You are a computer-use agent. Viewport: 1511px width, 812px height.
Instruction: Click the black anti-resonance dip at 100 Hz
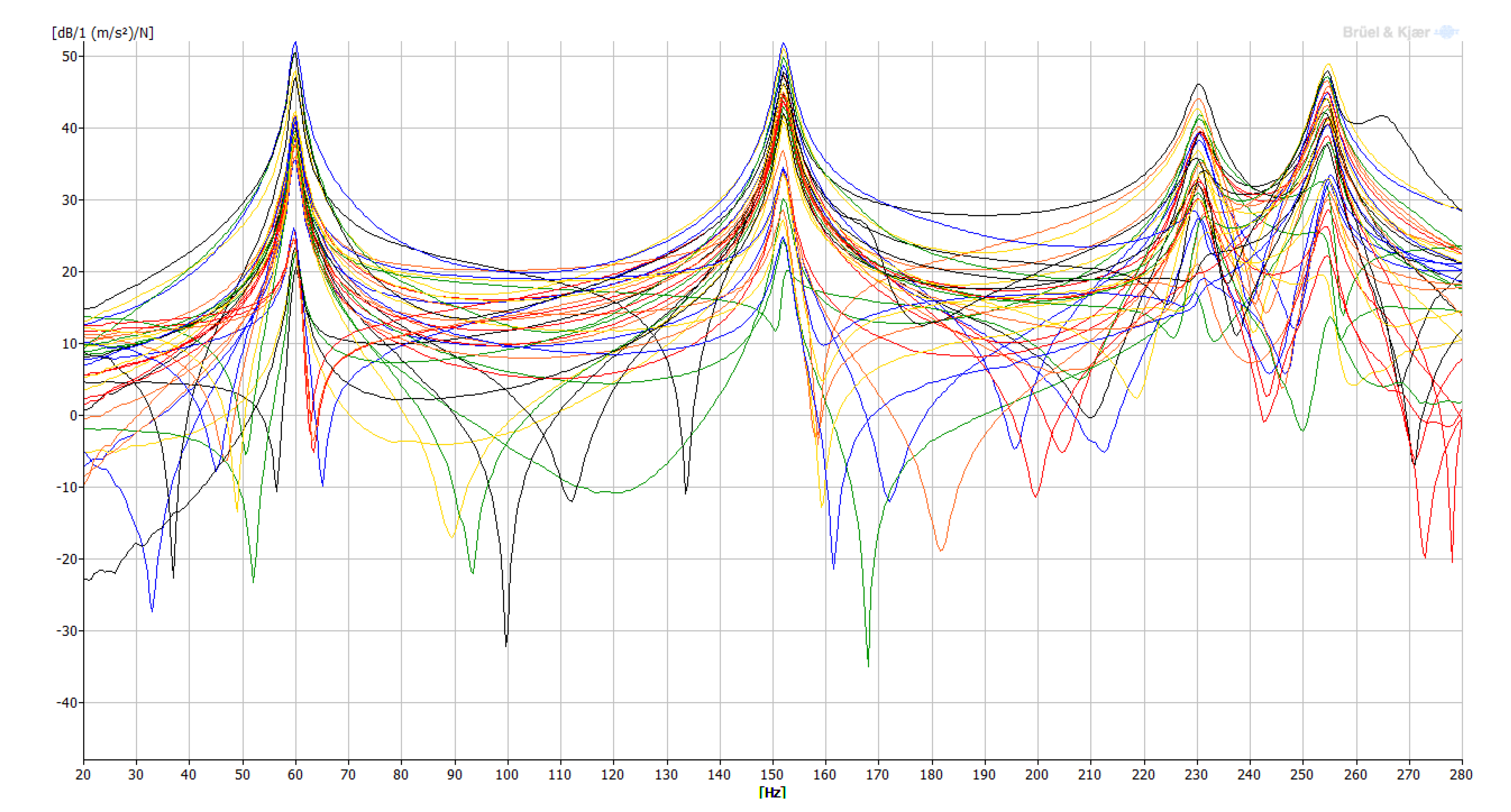pos(506,645)
